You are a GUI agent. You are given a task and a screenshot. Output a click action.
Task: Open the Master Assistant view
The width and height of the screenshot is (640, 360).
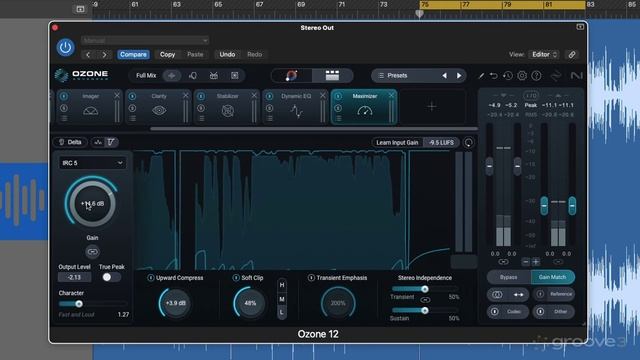pos(291,76)
